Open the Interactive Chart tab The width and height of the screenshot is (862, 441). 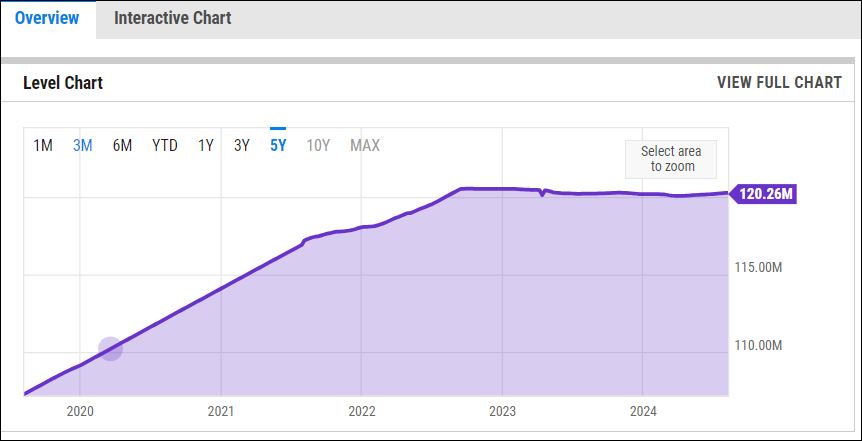click(x=173, y=18)
